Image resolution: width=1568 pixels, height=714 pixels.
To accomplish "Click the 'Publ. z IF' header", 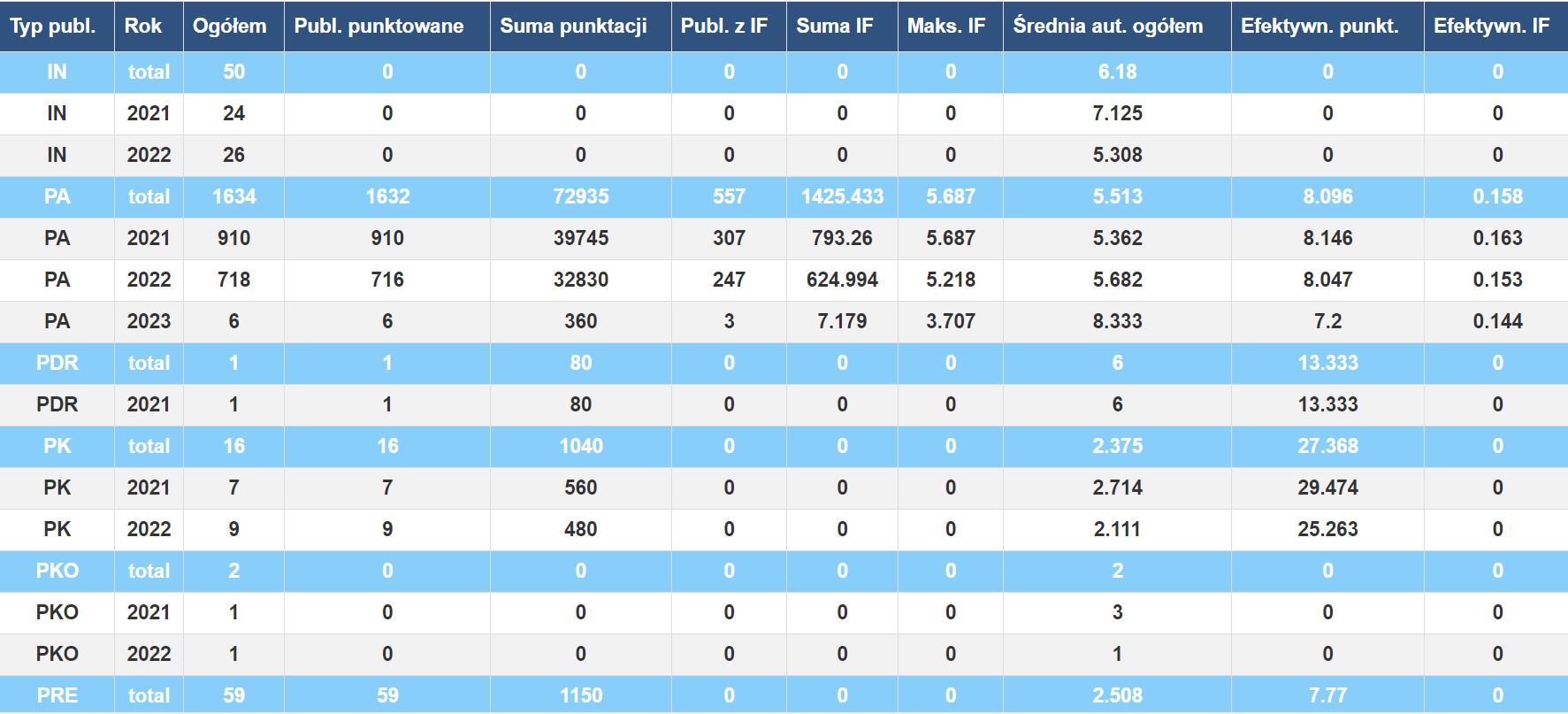I will 724,26.
